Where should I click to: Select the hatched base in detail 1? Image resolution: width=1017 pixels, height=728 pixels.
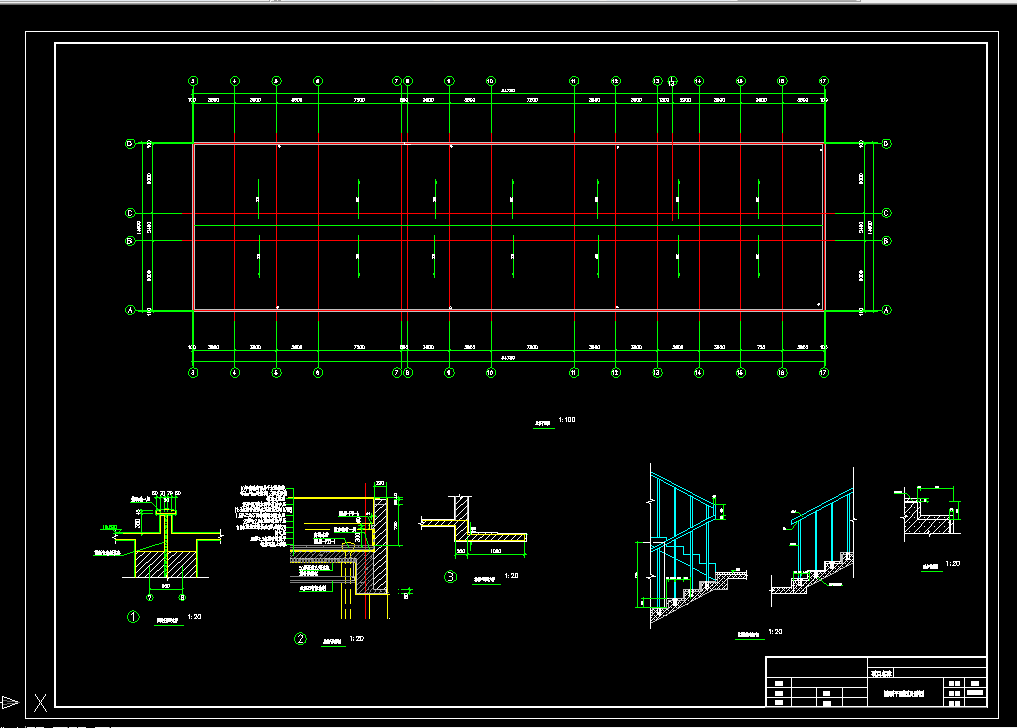[x=166, y=564]
